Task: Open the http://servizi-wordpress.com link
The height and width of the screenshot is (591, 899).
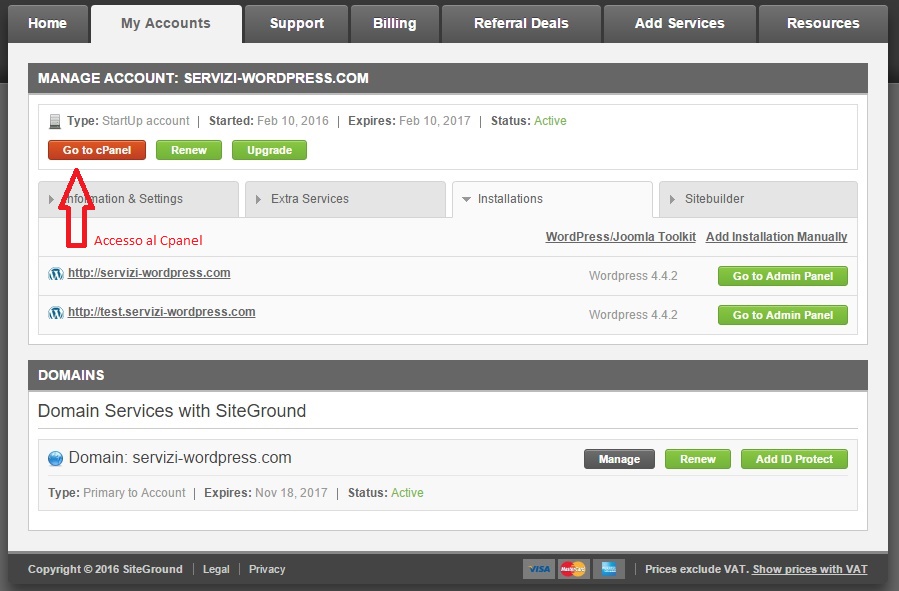Action: (x=149, y=273)
